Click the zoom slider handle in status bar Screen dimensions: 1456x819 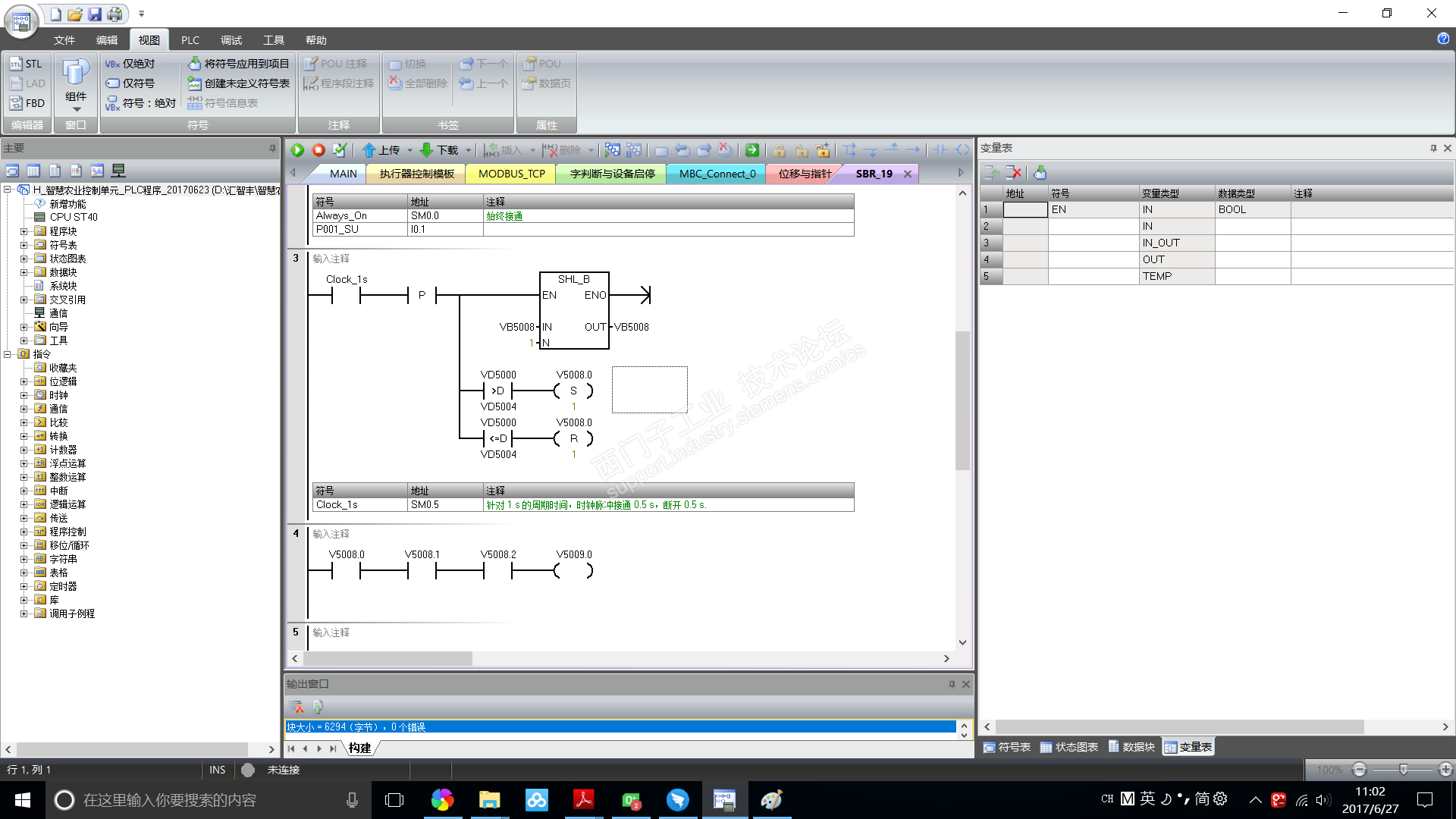[x=1403, y=770]
